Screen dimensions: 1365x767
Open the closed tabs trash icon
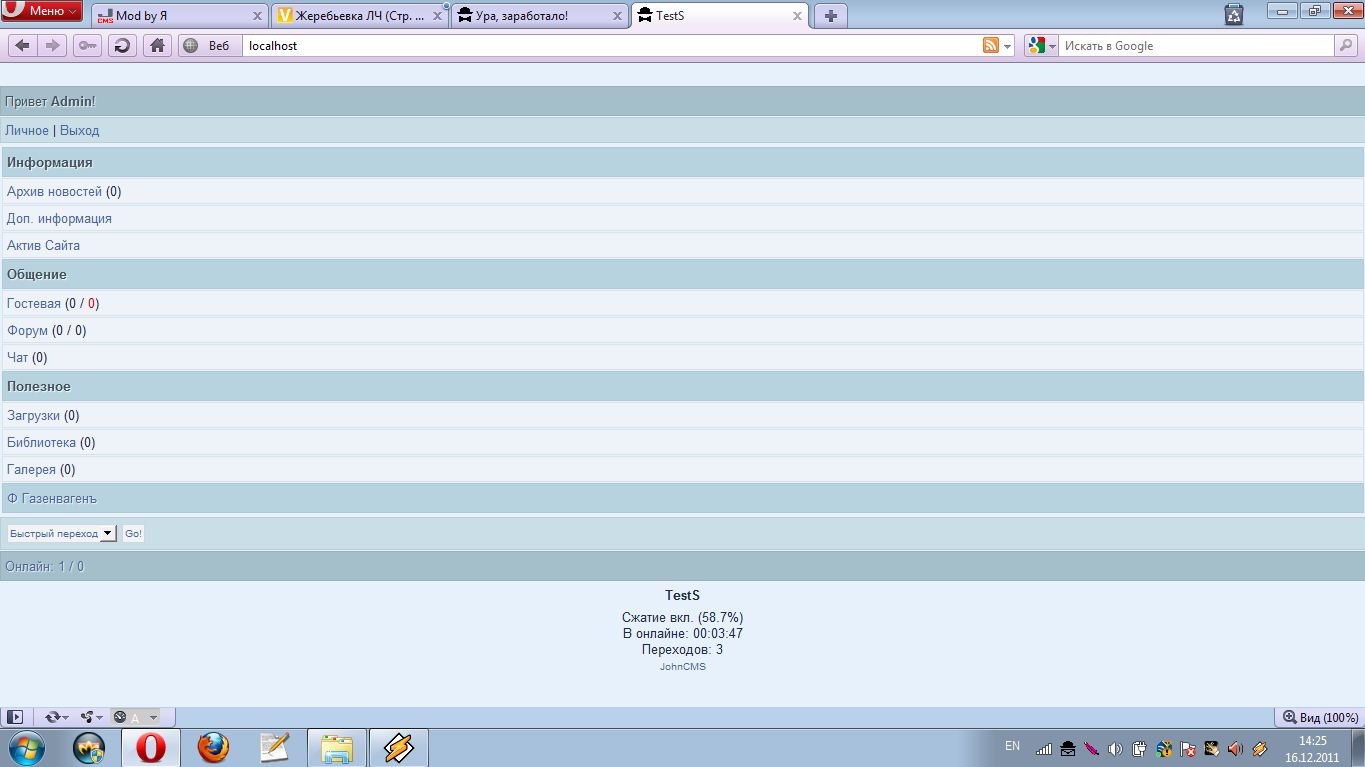click(x=1234, y=14)
